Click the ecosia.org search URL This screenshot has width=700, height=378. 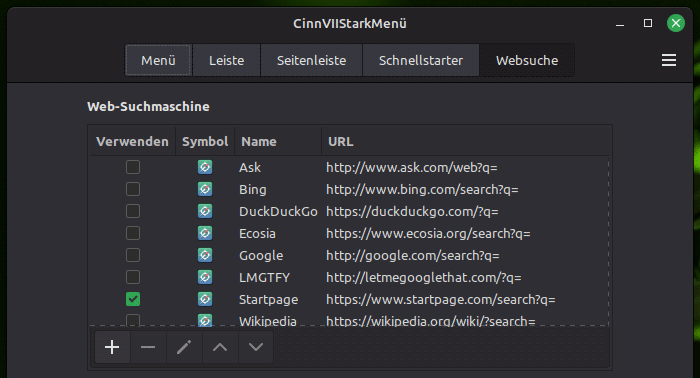(x=428, y=233)
